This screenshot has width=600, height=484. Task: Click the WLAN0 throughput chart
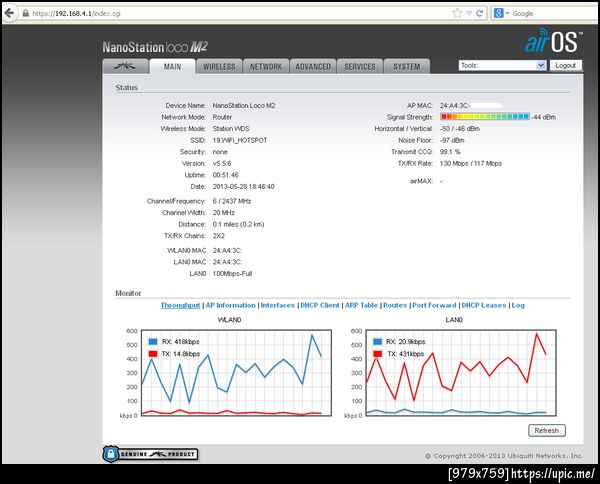click(236, 373)
